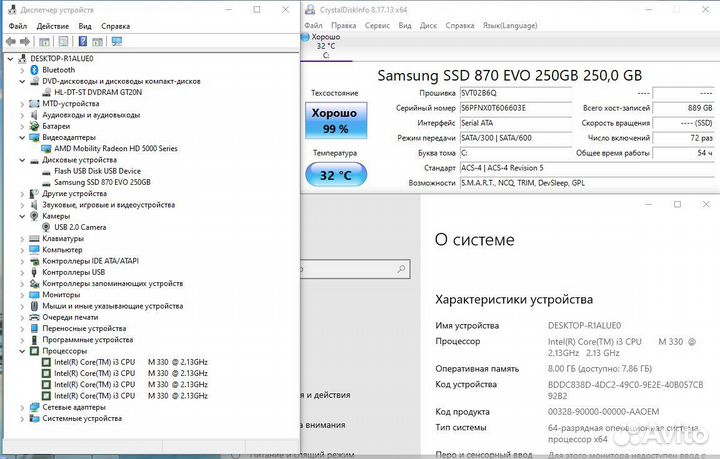Click the Серийный номер S6PFNX0T606603E field
This screenshot has width=720, height=459.
coord(516,108)
